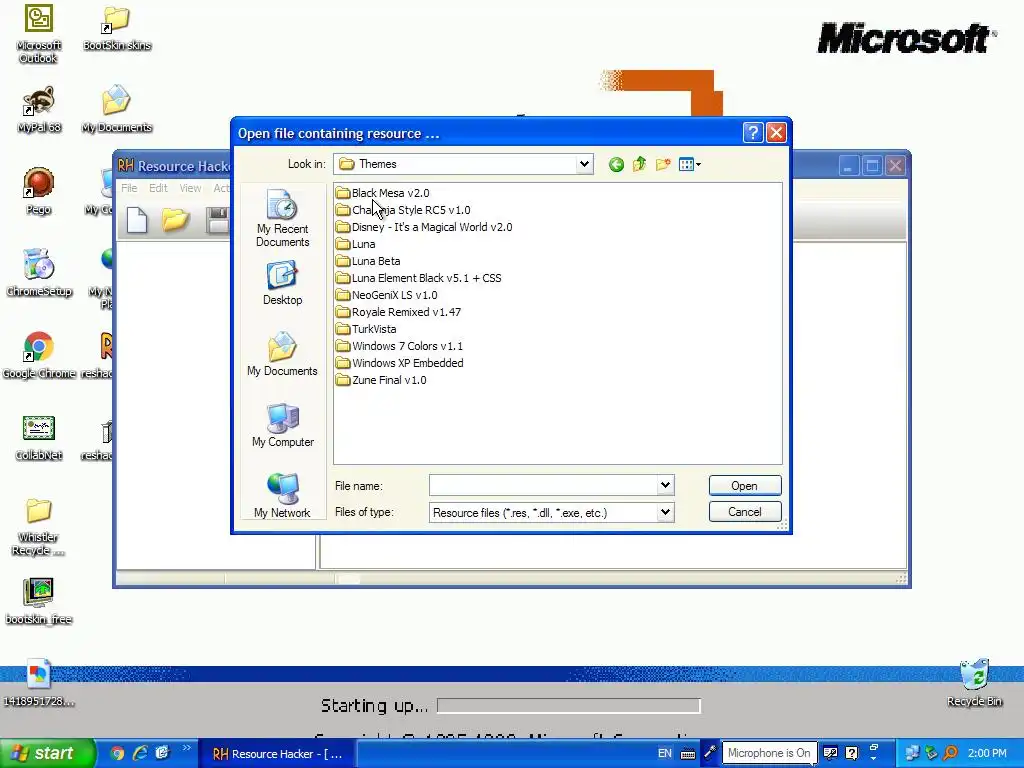Viewport: 1024px width, 768px height.
Task: Go back using the green back arrow
Action: tap(616, 165)
